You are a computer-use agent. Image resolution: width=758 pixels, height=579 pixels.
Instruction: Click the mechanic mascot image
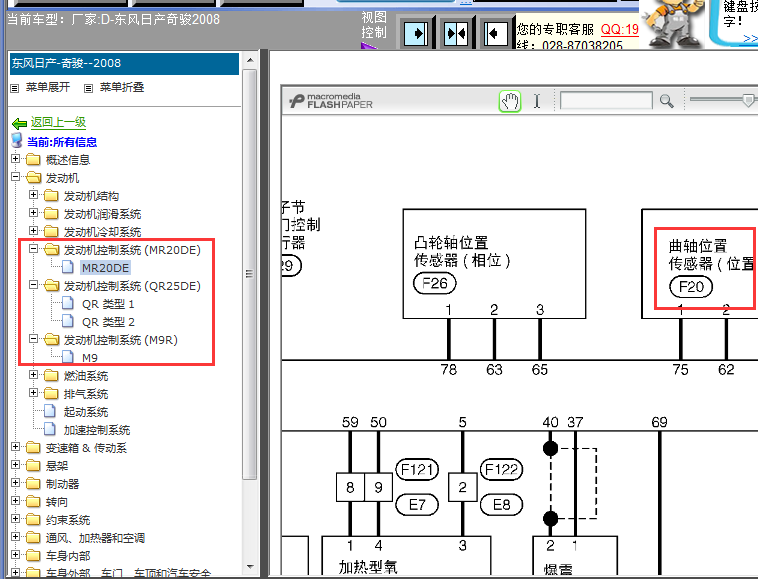[673, 23]
